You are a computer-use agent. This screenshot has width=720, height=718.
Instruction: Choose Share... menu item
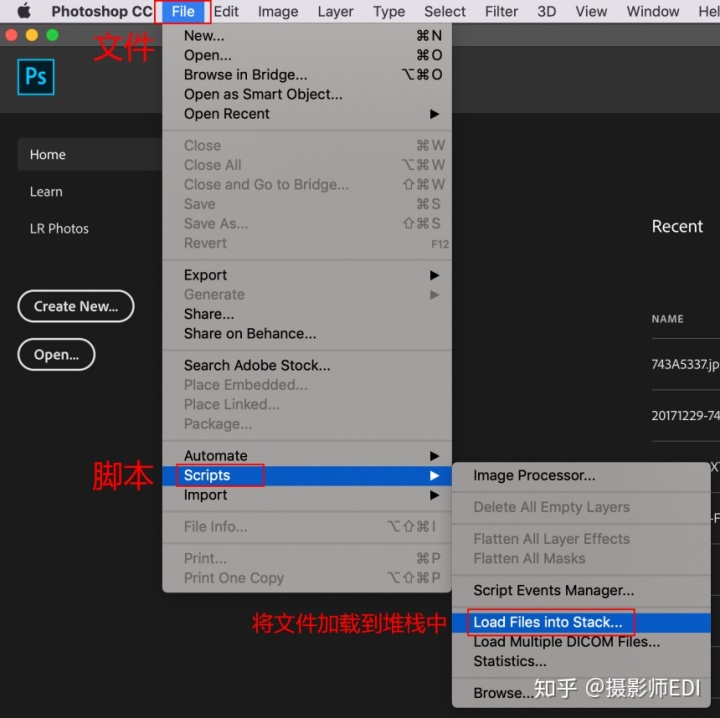click(307, 314)
